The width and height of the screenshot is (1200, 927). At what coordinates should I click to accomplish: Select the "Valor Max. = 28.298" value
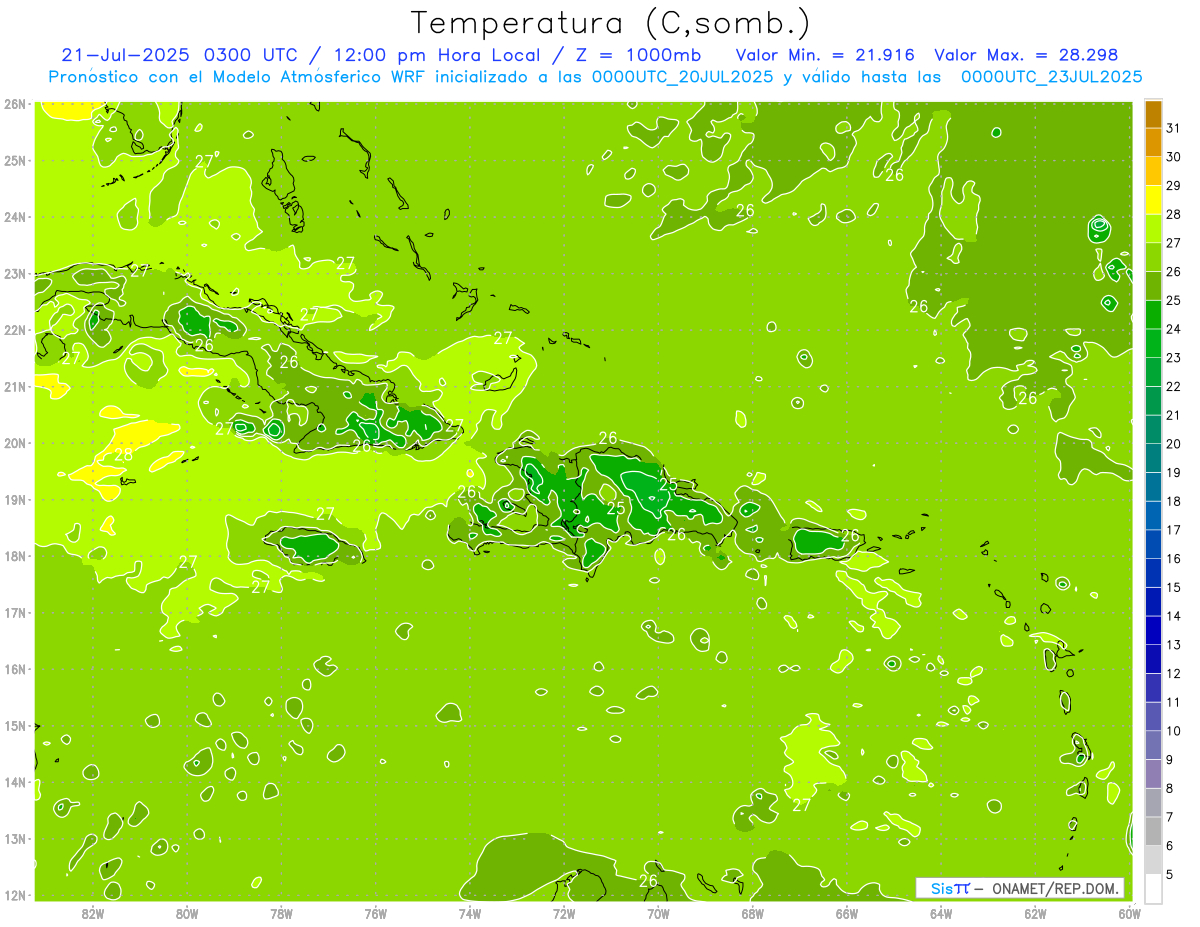pos(1025,55)
